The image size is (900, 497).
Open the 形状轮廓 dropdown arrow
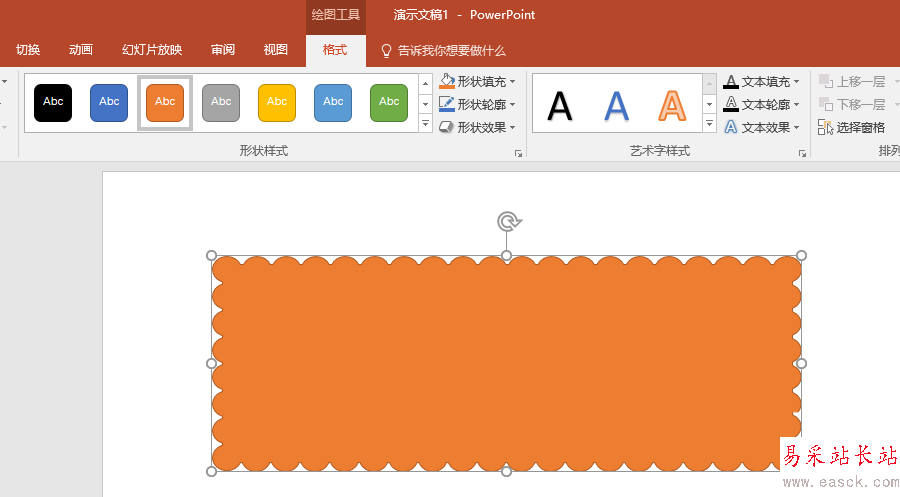[512, 105]
